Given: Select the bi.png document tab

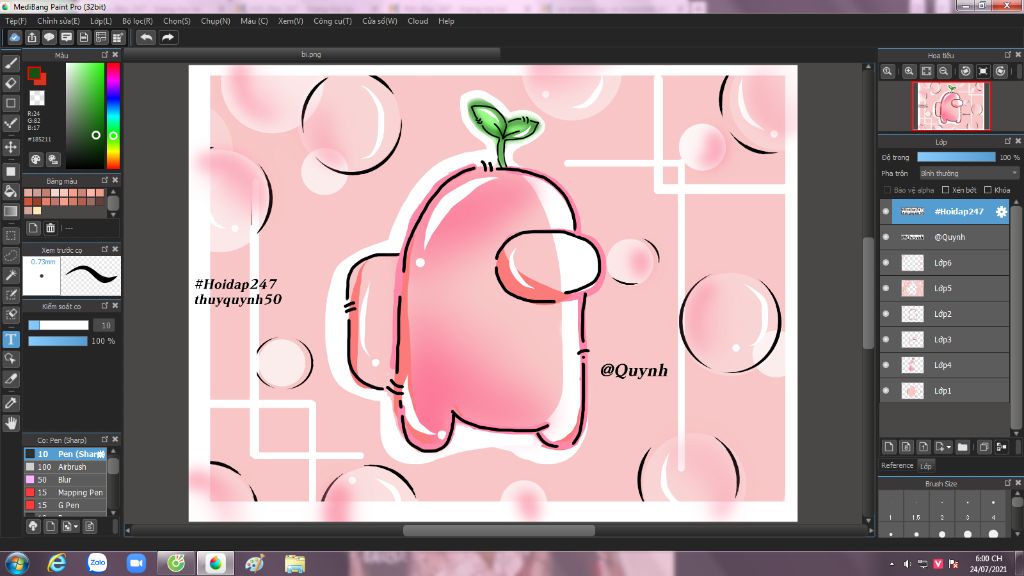Looking at the screenshot, I should coord(312,54).
